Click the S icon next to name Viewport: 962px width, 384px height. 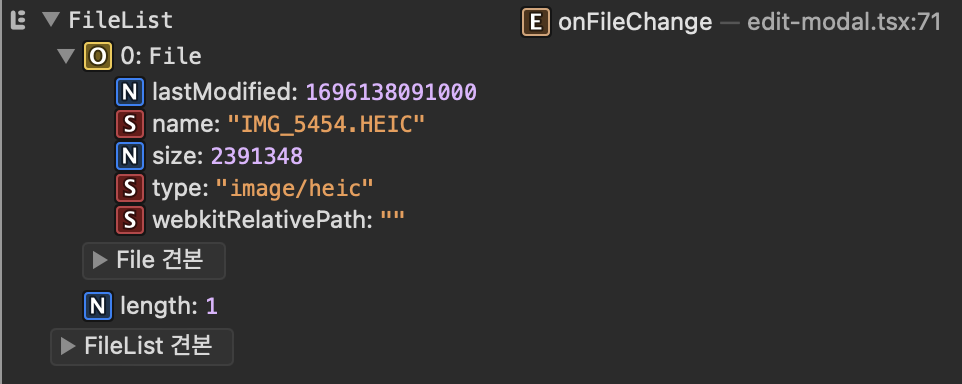pyautogui.click(x=129, y=125)
